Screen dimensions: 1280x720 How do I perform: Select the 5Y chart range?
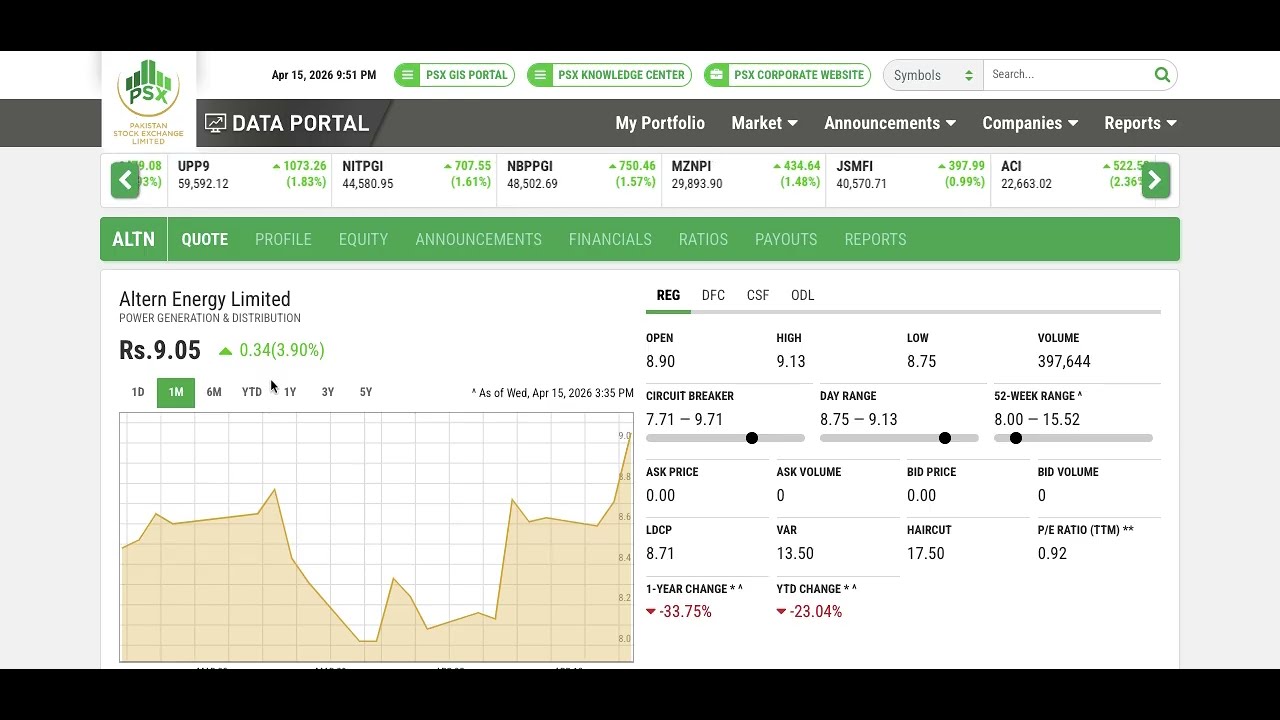pos(366,392)
